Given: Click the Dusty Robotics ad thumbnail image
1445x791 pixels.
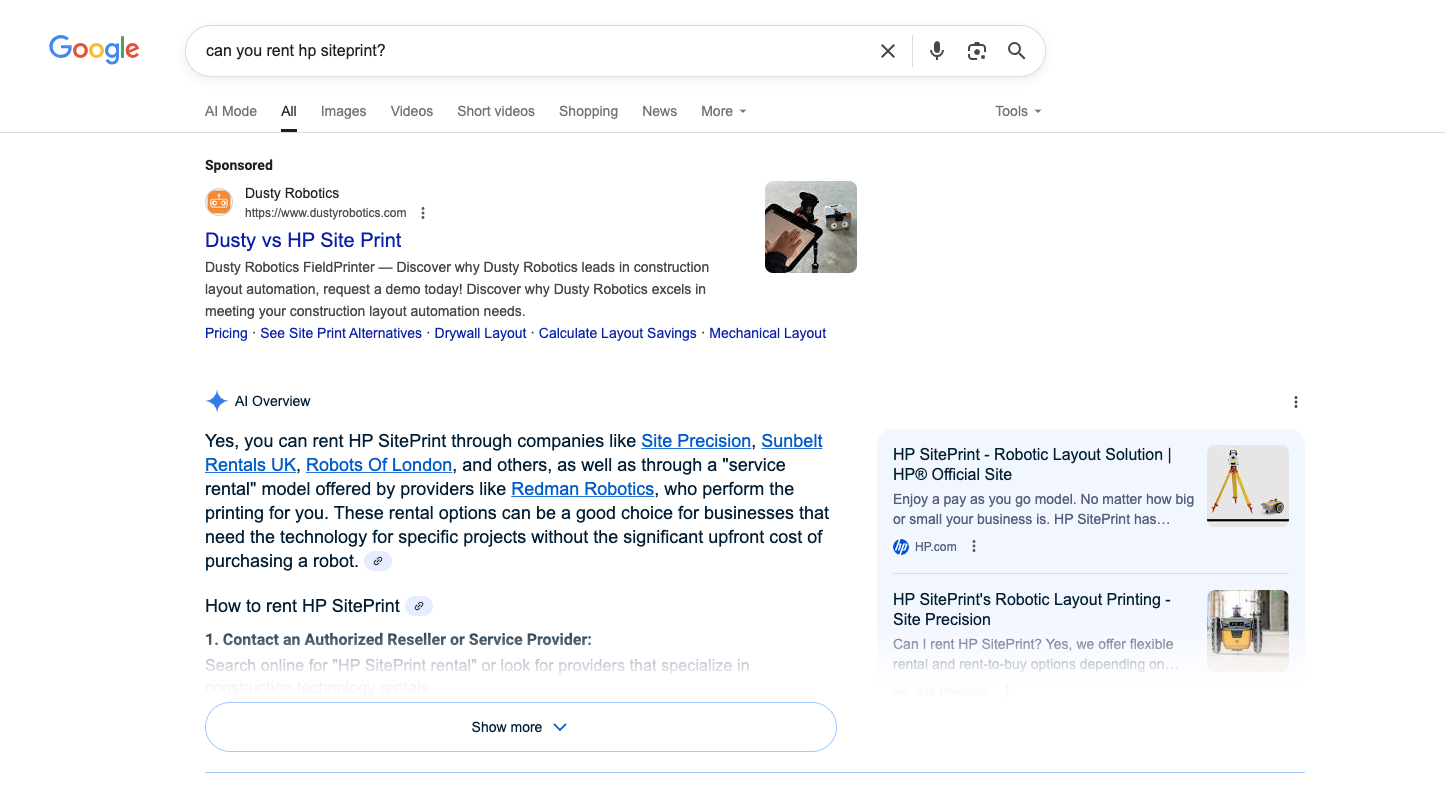Looking at the screenshot, I should tap(810, 226).
